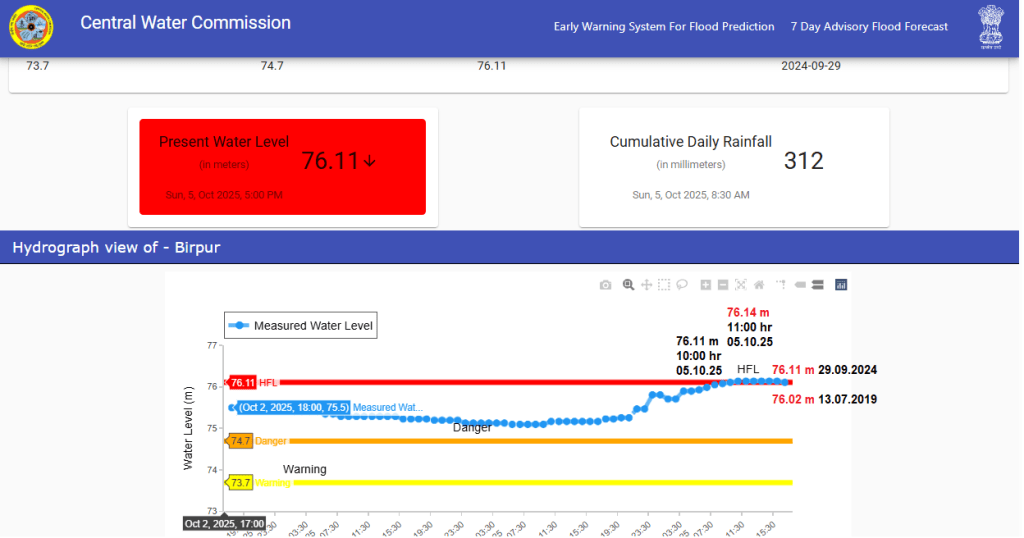
Task: Choose the Lasso Select tool
Action: click(x=682, y=285)
